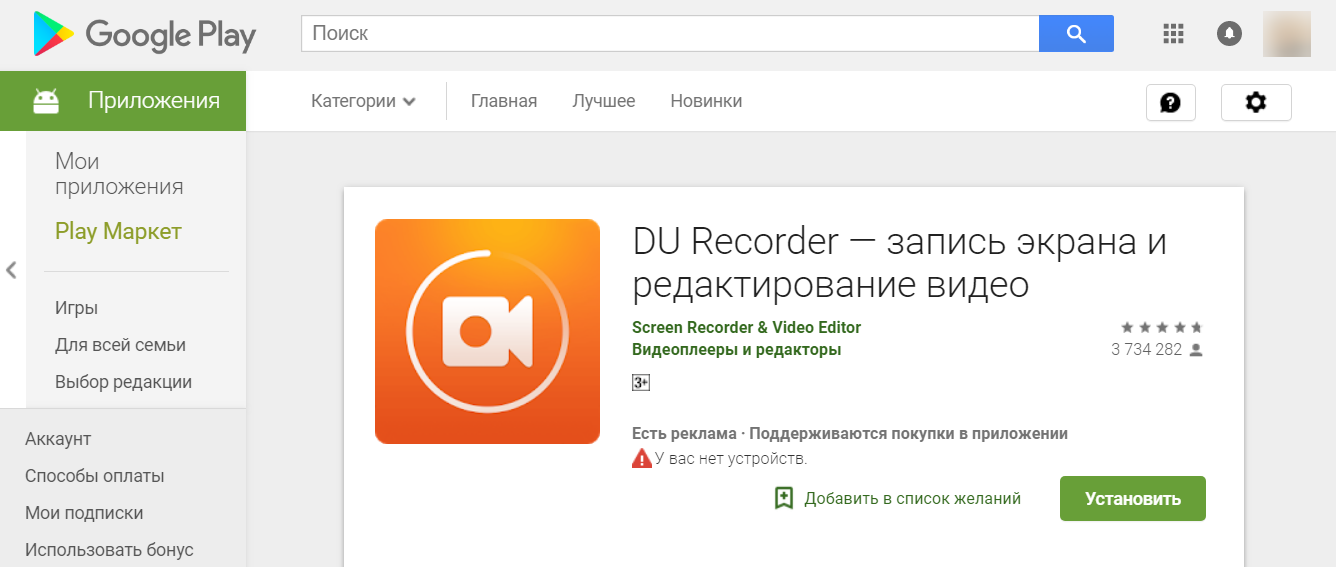Open the notifications bell
Viewport: 1336px width, 567px height.
pyautogui.click(x=1229, y=34)
